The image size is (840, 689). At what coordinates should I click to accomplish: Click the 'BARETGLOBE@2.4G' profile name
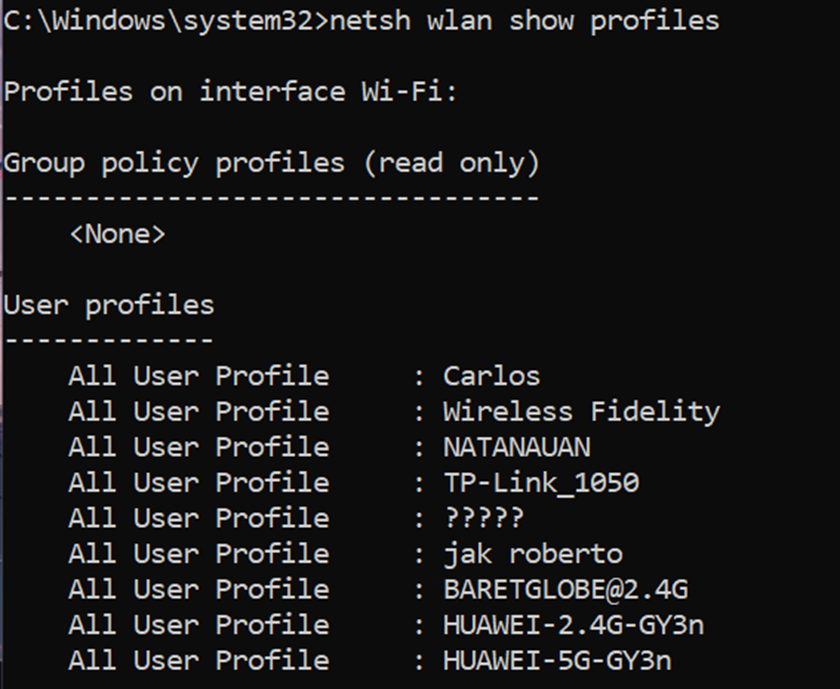point(566,589)
